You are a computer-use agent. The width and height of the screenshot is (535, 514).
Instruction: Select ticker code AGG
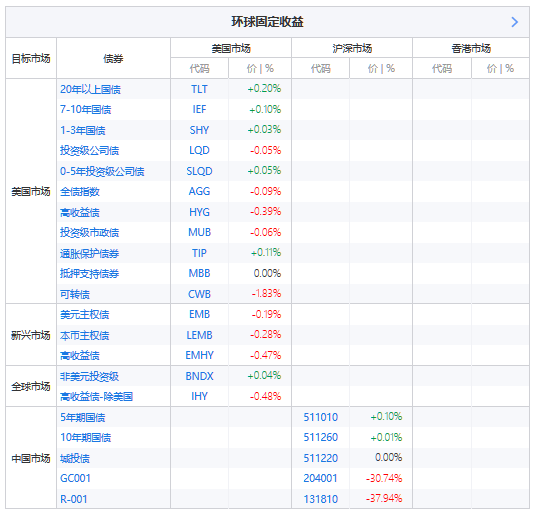pyautogui.click(x=199, y=191)
